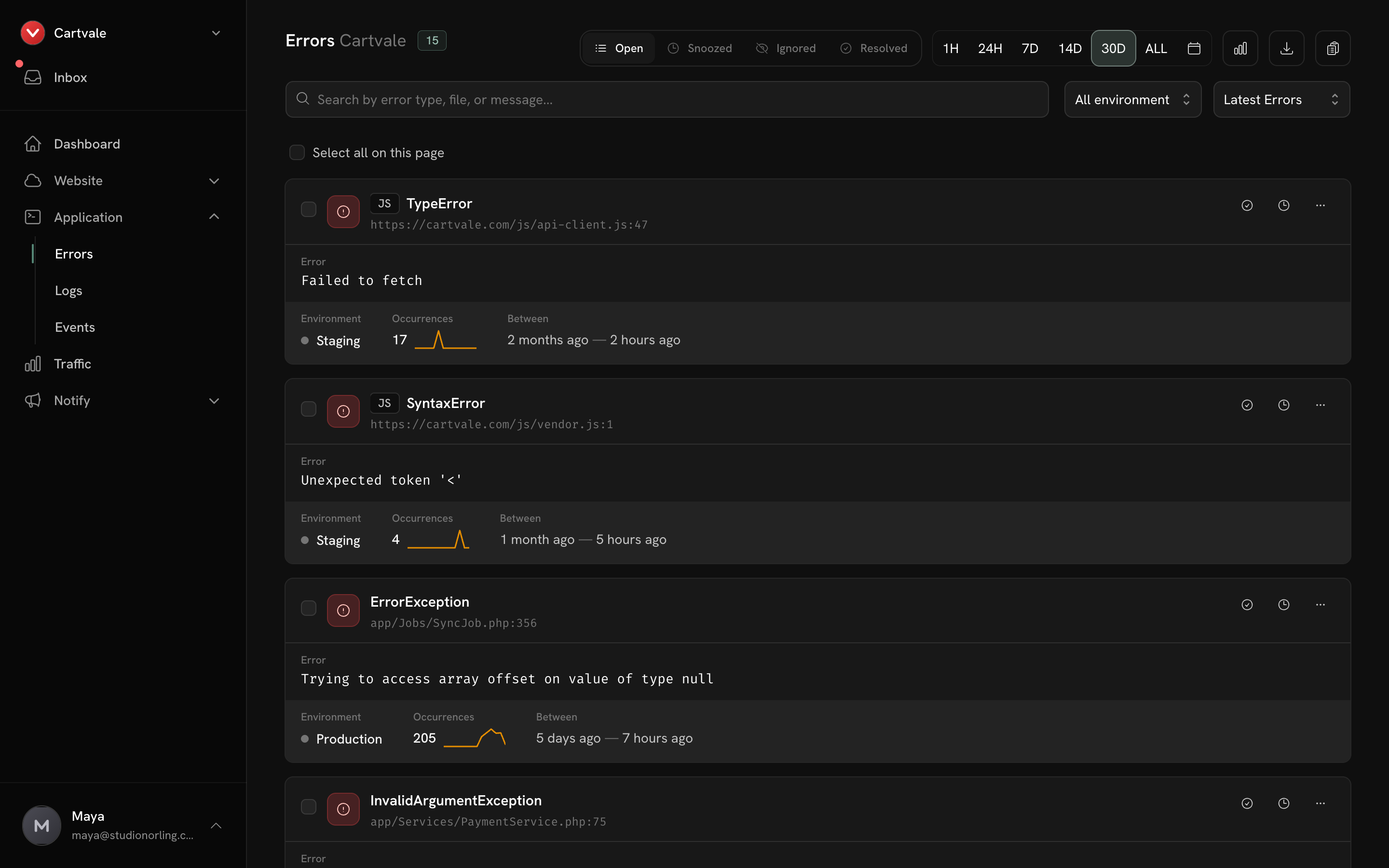Switch to the Ignored errors tab
The image size is (1389, 868).
[786, 48]
